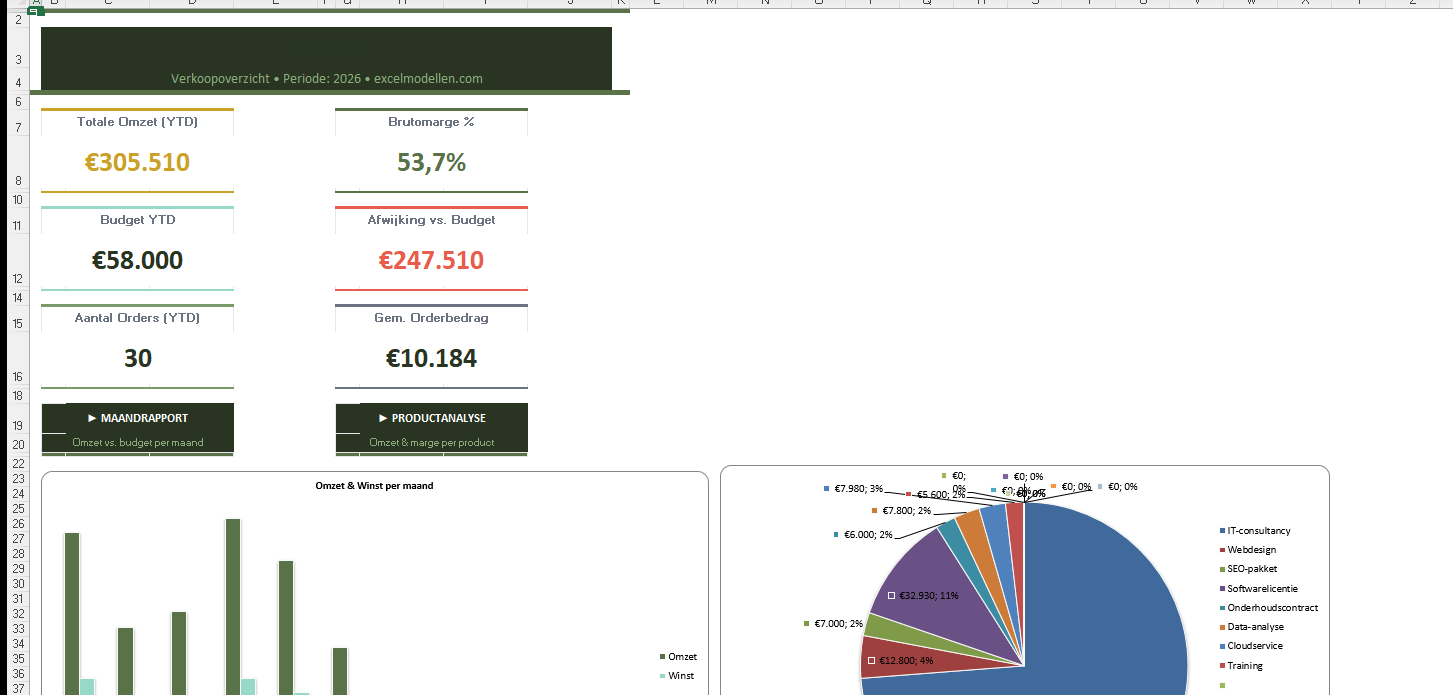Click the header subtitle with excelmodellen.com
The image size is (1453, 695).
coord(326,78)
